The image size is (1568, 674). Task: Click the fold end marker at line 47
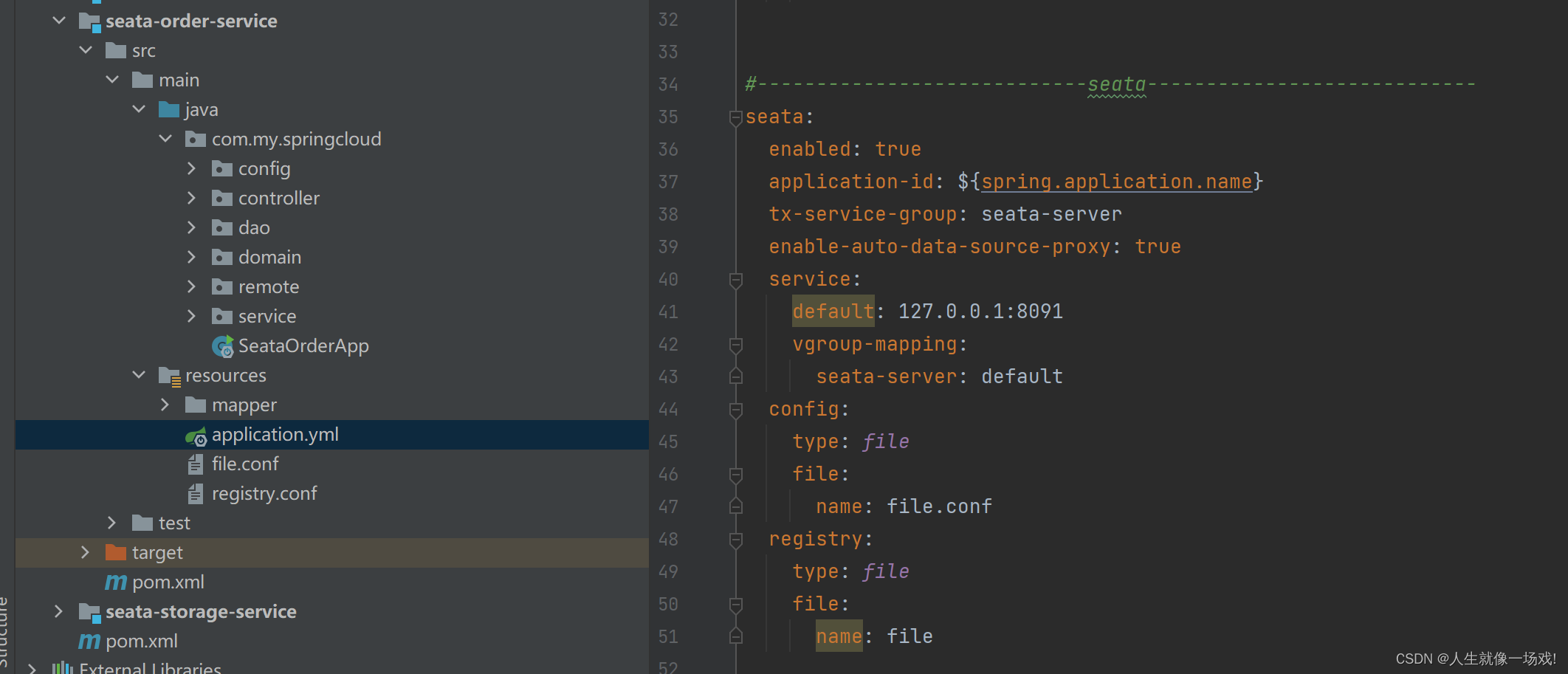[x=735, y=506]
